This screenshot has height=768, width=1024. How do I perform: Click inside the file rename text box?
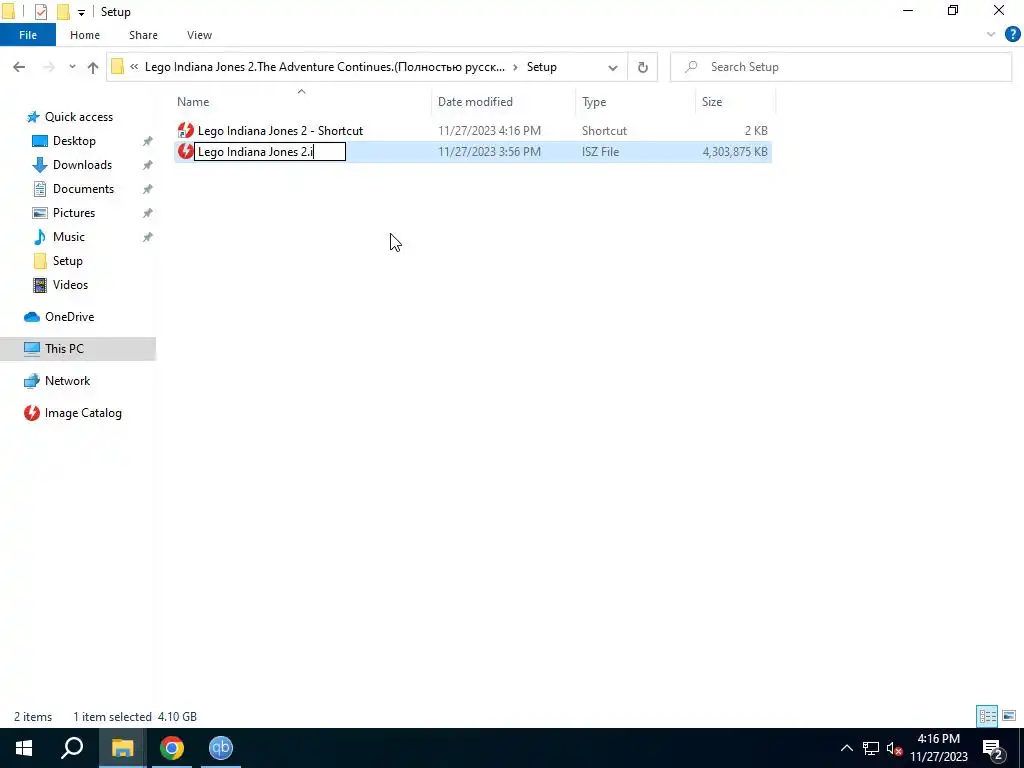[270, 152]
